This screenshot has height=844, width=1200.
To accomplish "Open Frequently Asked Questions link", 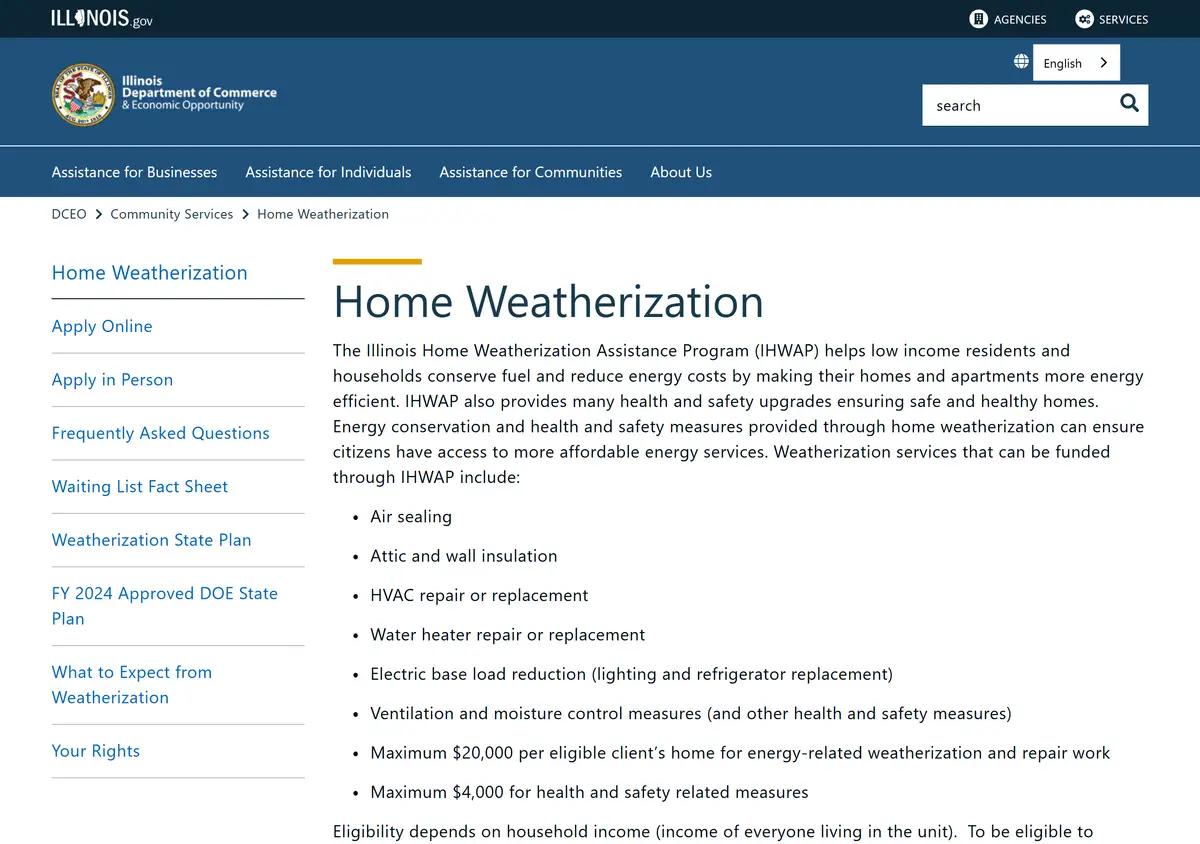I will (x=160, y=433).
